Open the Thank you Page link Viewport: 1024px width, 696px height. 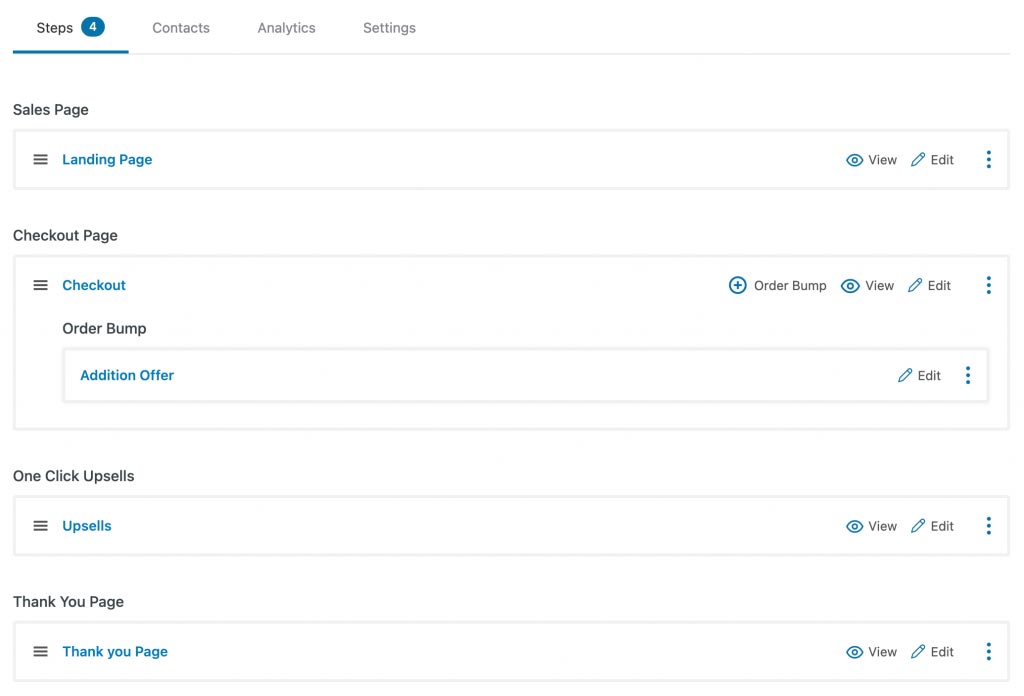[x=115, y=652]
